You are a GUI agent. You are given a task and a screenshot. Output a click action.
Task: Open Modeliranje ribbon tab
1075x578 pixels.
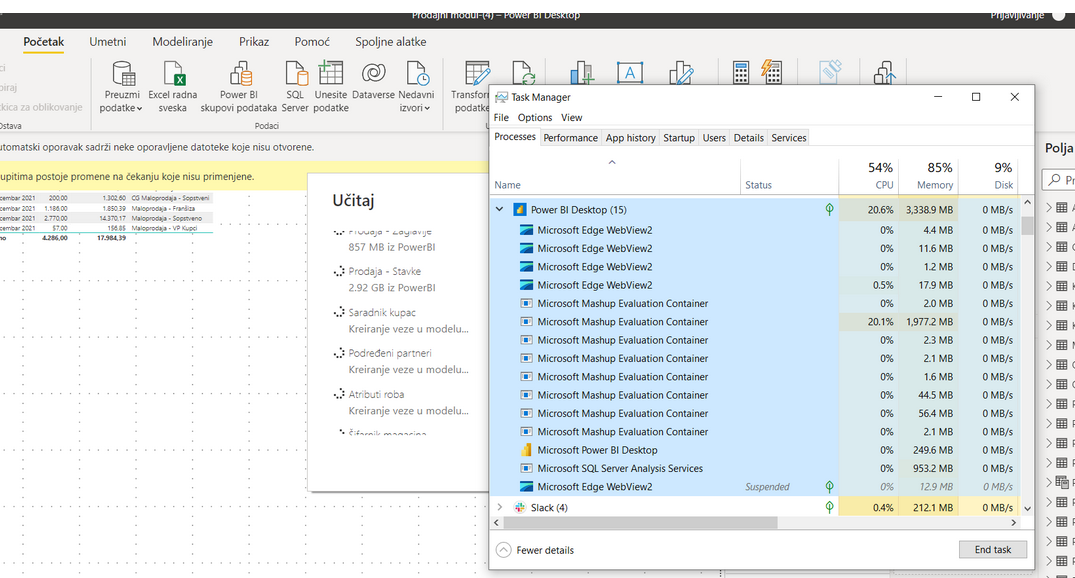click(182, 42)
